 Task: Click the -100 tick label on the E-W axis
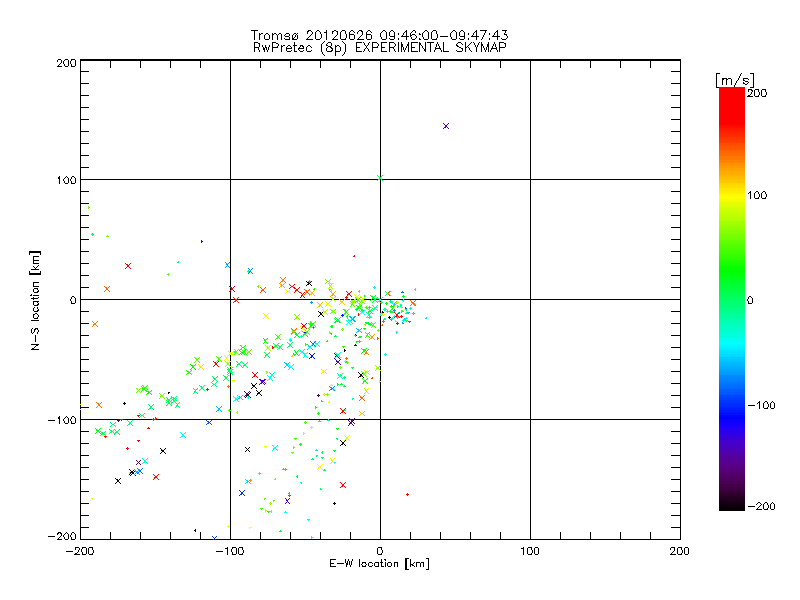(x=229, y=551)
